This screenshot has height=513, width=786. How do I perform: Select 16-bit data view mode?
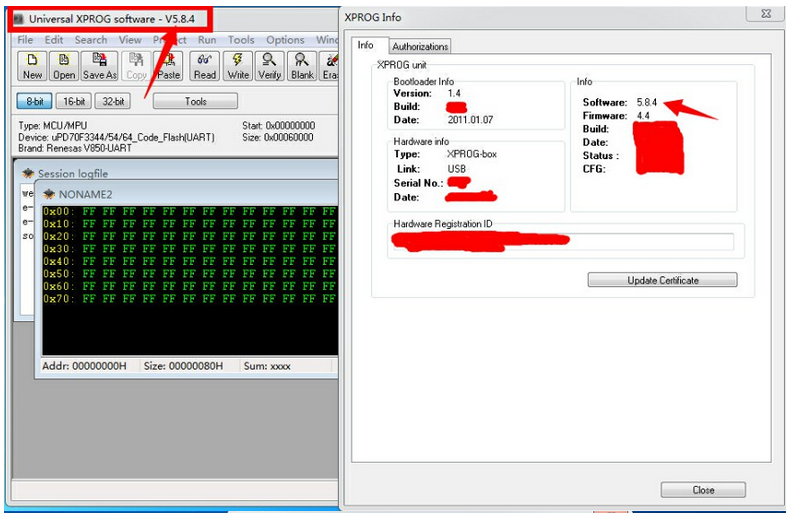[74, 101]
